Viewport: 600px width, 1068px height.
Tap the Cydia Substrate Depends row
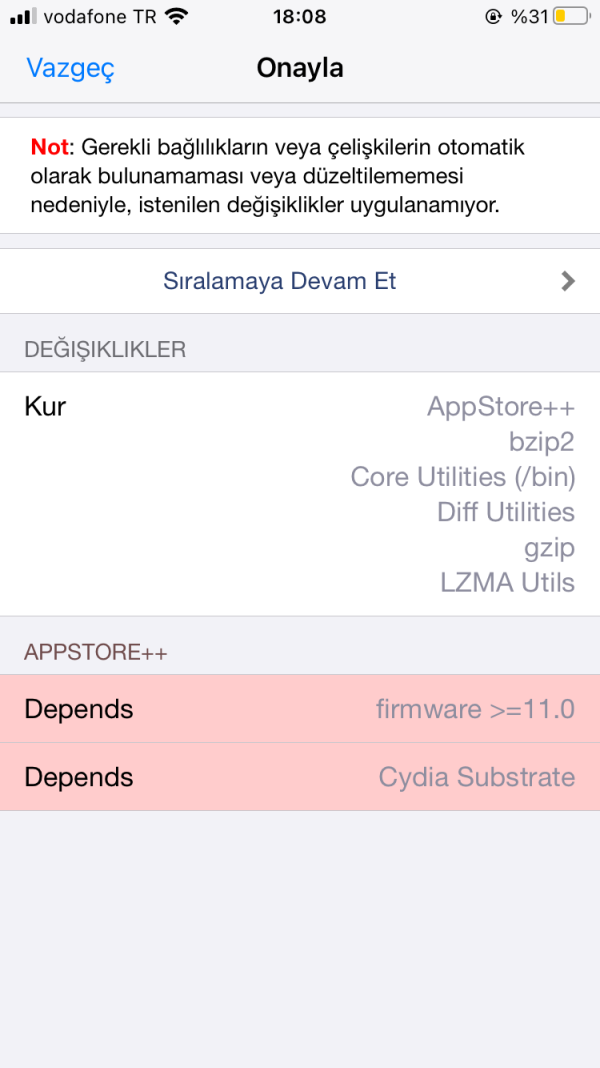pyautogui.click(x=300, y=777)
